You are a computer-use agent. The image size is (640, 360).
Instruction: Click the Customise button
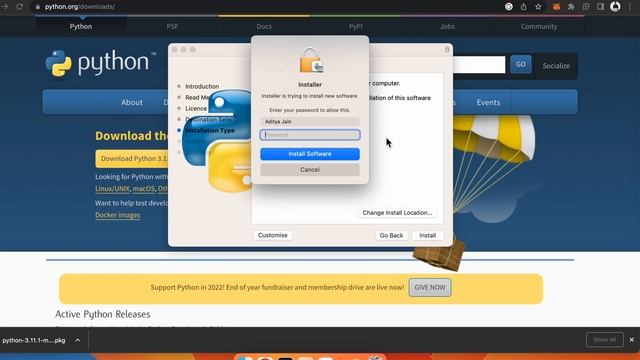point(273,235)
